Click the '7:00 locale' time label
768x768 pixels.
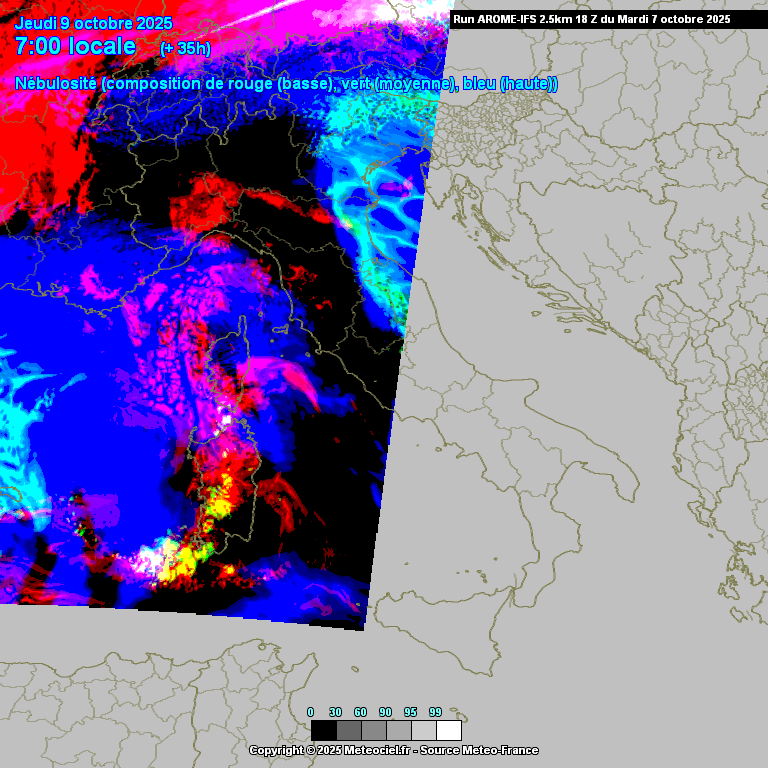76,46
